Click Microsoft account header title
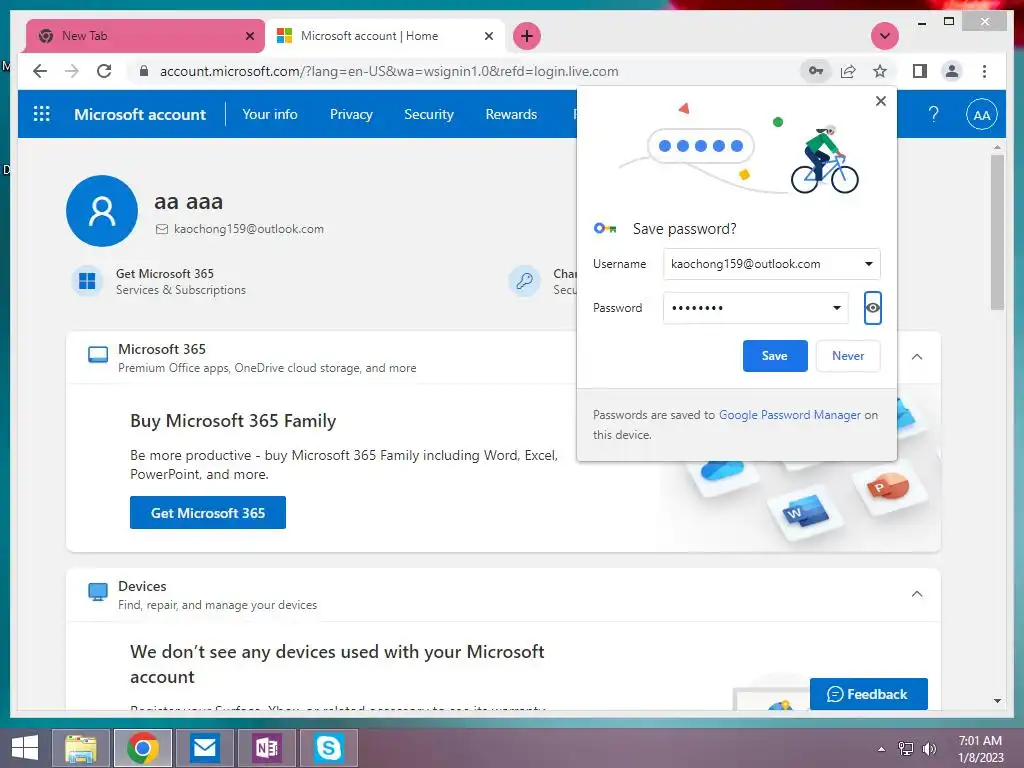 140,114
